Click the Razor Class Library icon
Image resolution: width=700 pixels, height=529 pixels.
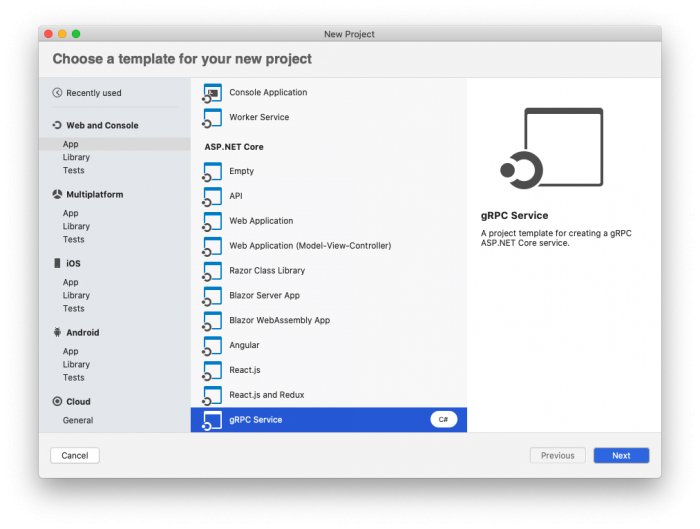[x=212, y=271]
